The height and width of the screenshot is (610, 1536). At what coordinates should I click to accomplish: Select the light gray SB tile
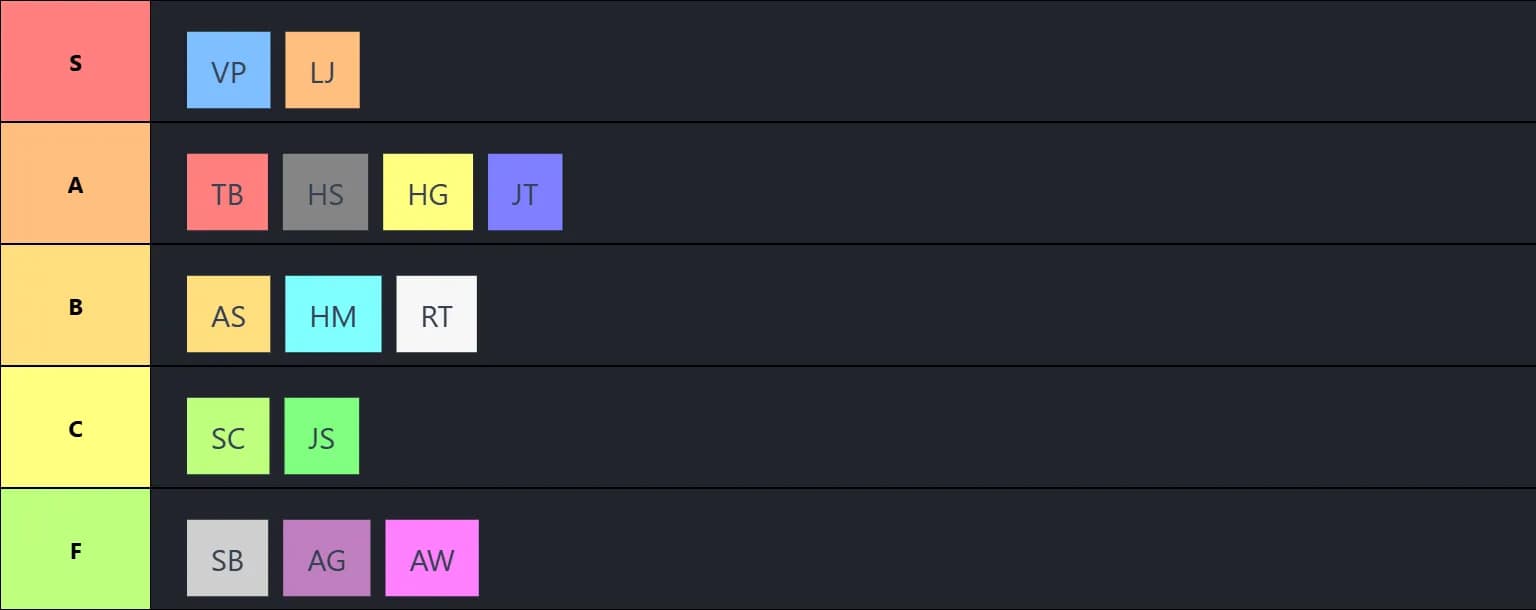pos(227,558)
